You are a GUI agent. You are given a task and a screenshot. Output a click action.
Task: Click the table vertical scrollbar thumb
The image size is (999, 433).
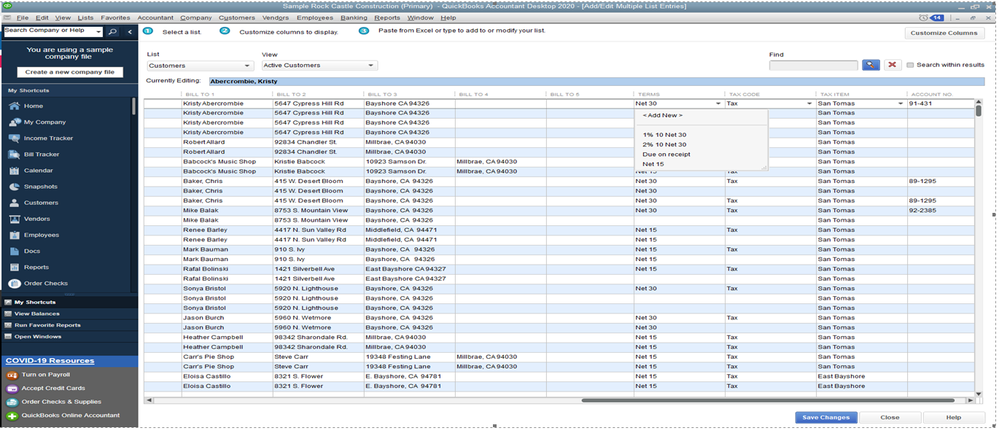click(979, 111)
